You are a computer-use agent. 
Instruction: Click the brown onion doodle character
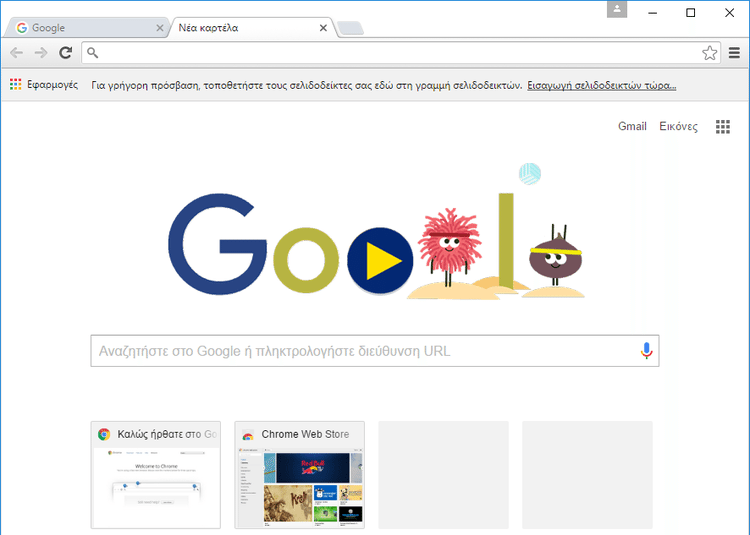coord(555,256)
